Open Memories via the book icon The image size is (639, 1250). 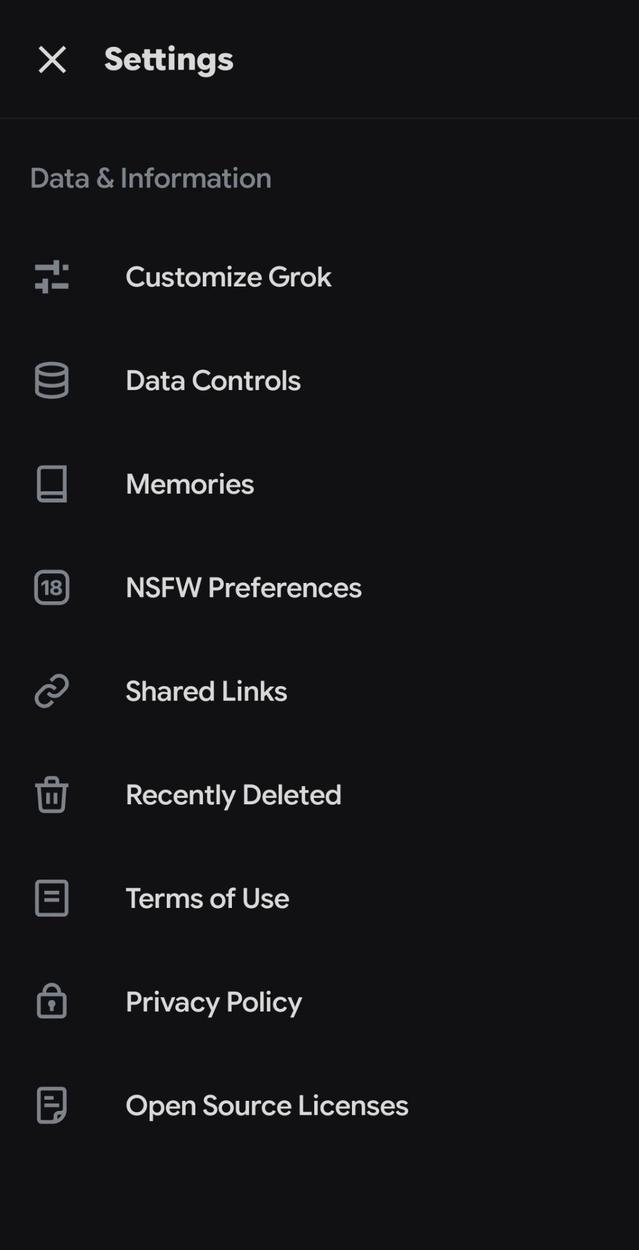51,484
